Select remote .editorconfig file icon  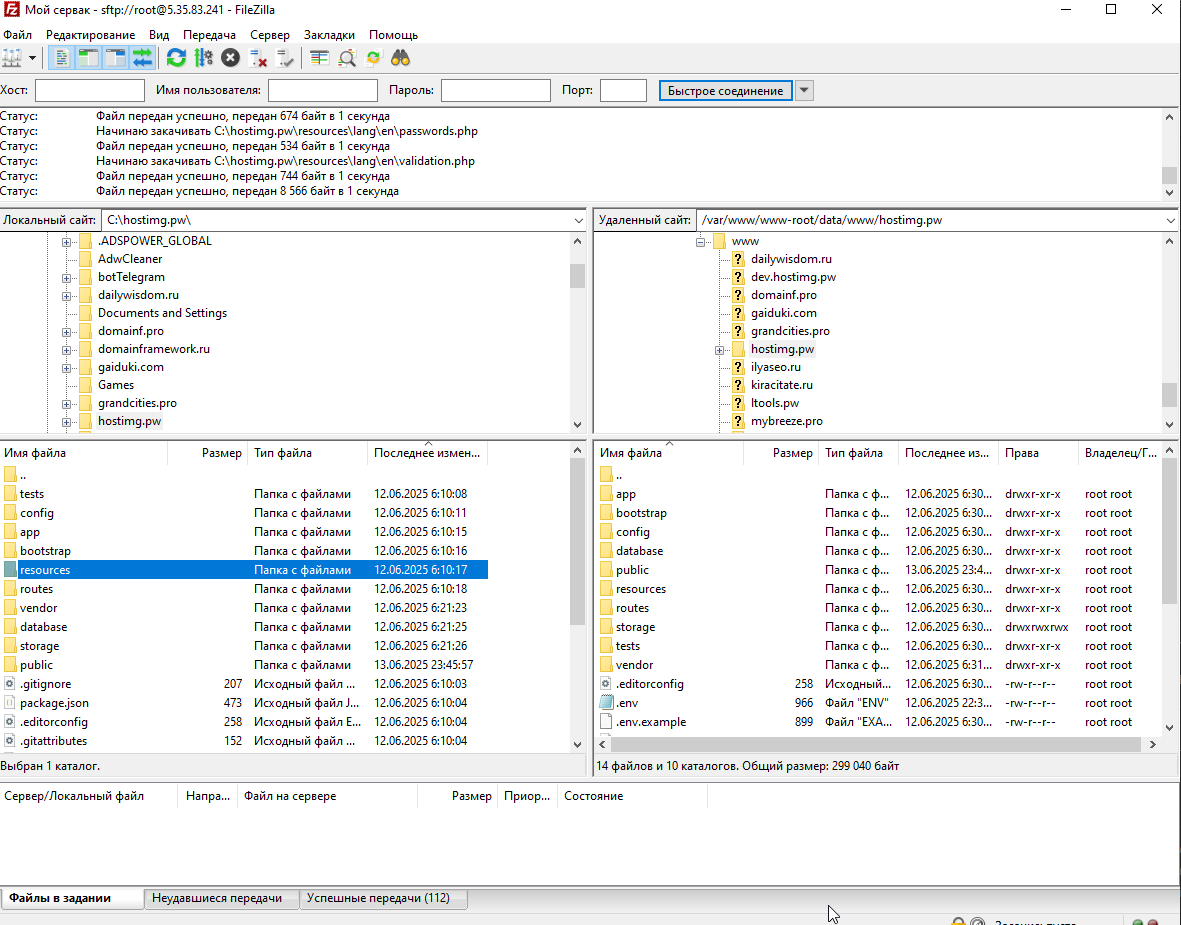coord(606,683)
